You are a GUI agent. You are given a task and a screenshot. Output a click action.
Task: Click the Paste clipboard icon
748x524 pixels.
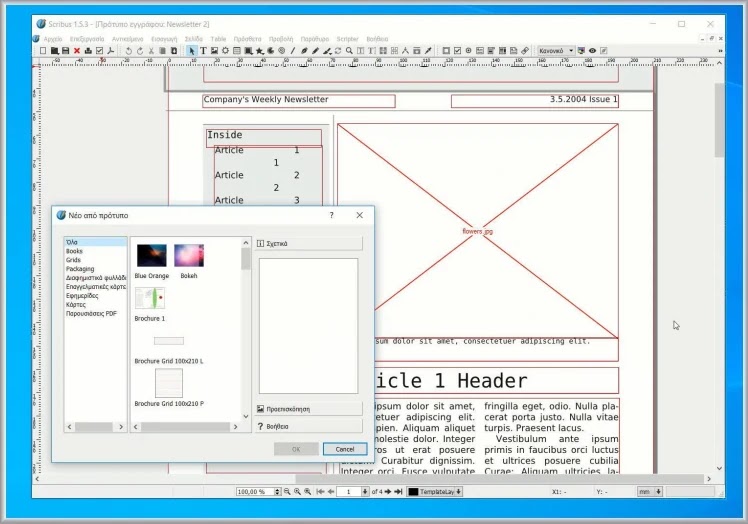coord(174,51)
